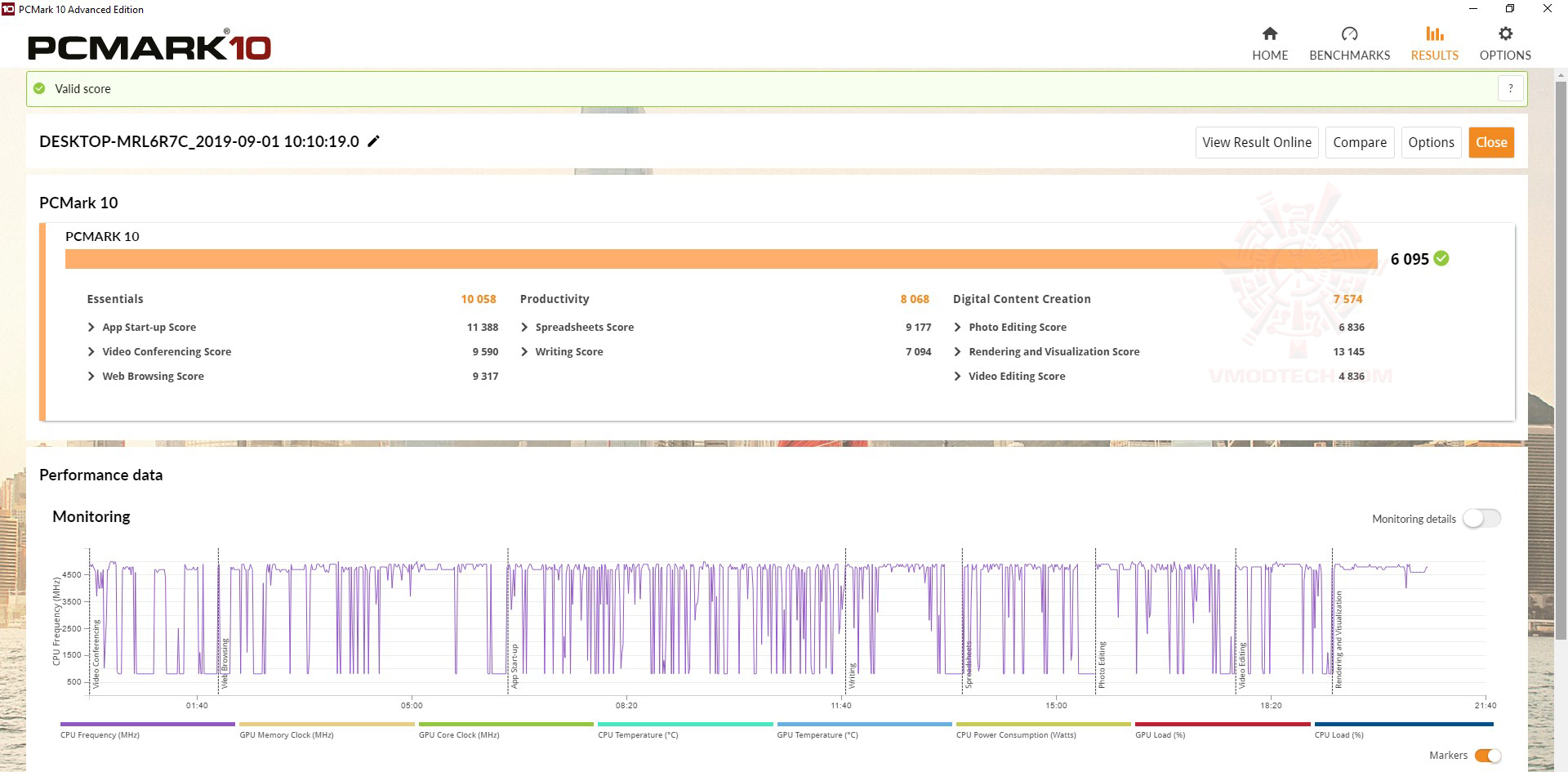Click the Productivity heading

[x=555, y=299]
